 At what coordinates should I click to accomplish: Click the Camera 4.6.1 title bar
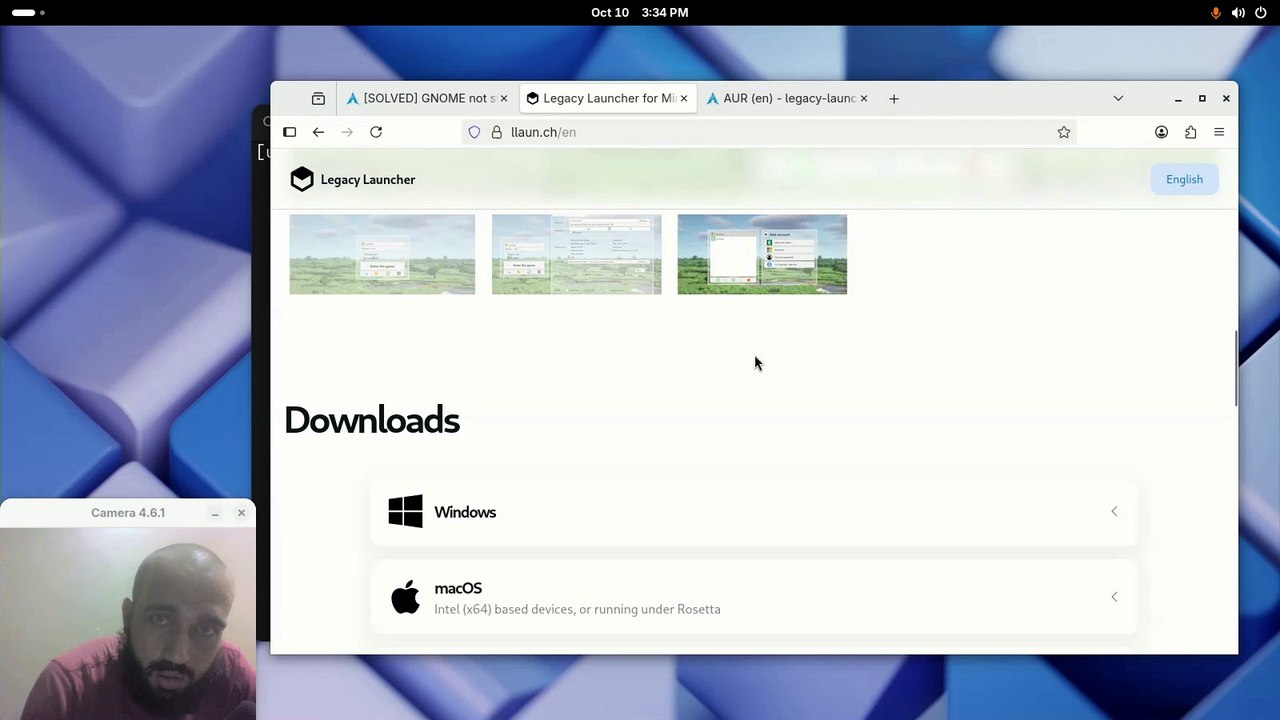click(x=128, y=513)
